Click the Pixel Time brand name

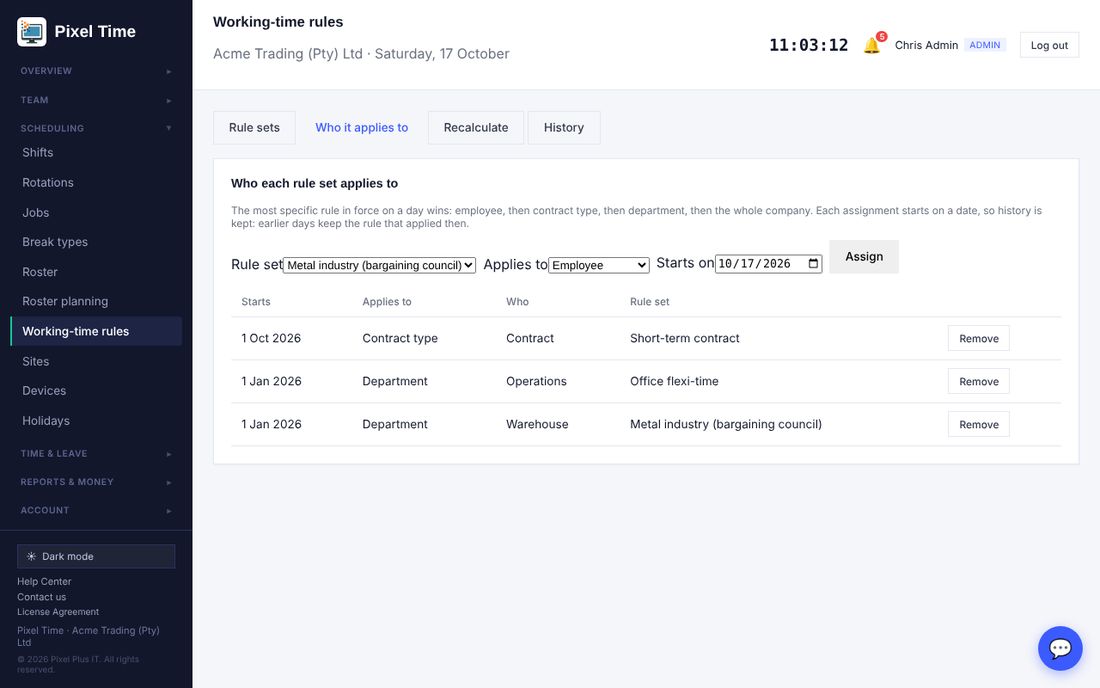pos(95,32)
